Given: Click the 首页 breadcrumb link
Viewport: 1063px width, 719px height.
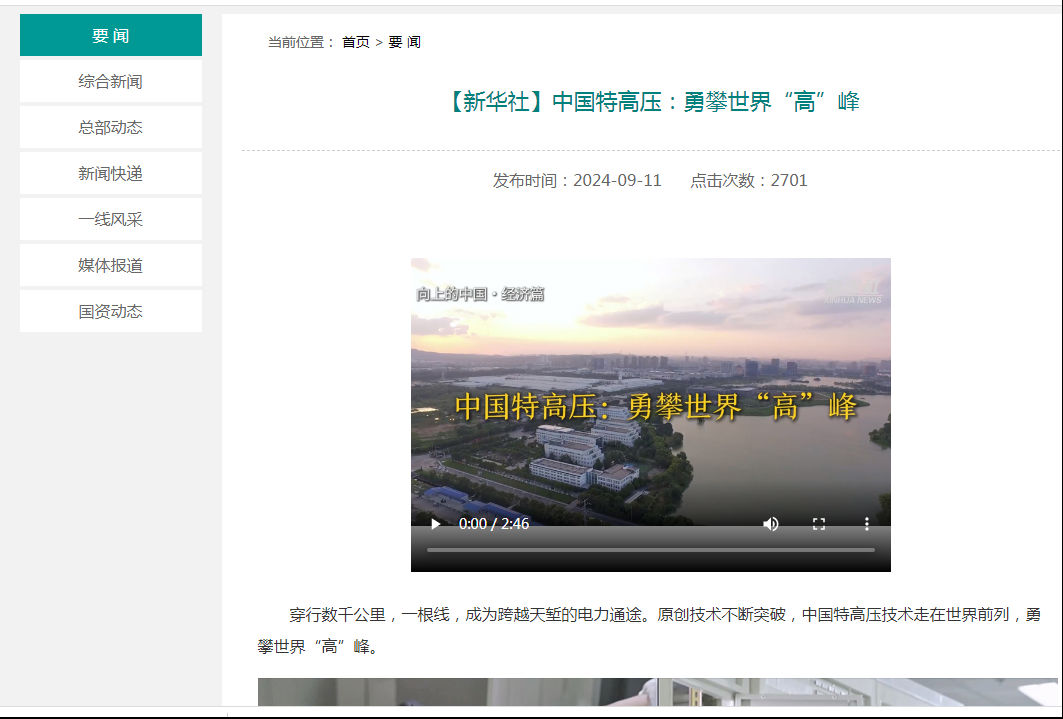Looking at the screenshot, I should click(356, 42).
